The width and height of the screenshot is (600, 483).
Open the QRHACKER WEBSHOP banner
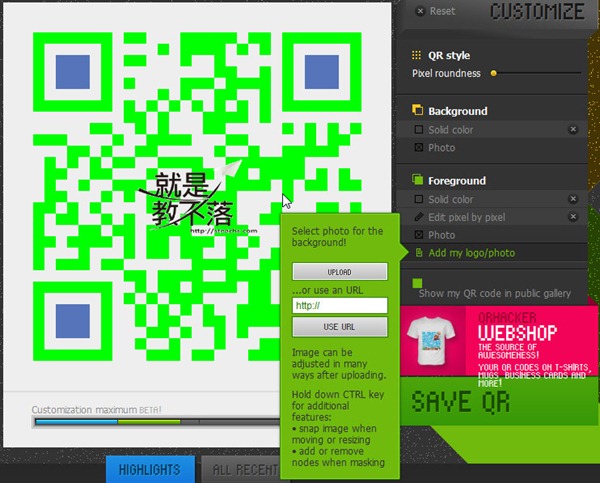click(x=499, y=341)
